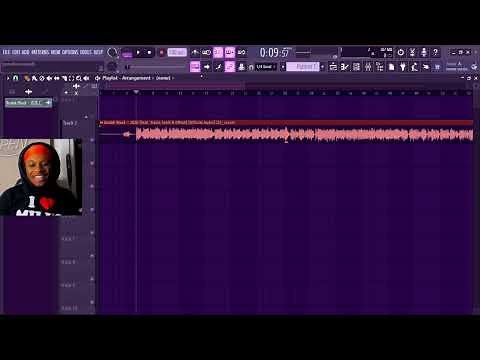Viewport: 480px width, 360px height.
Task: Click the power restart icon in toolbar
Action: point(401,52)
